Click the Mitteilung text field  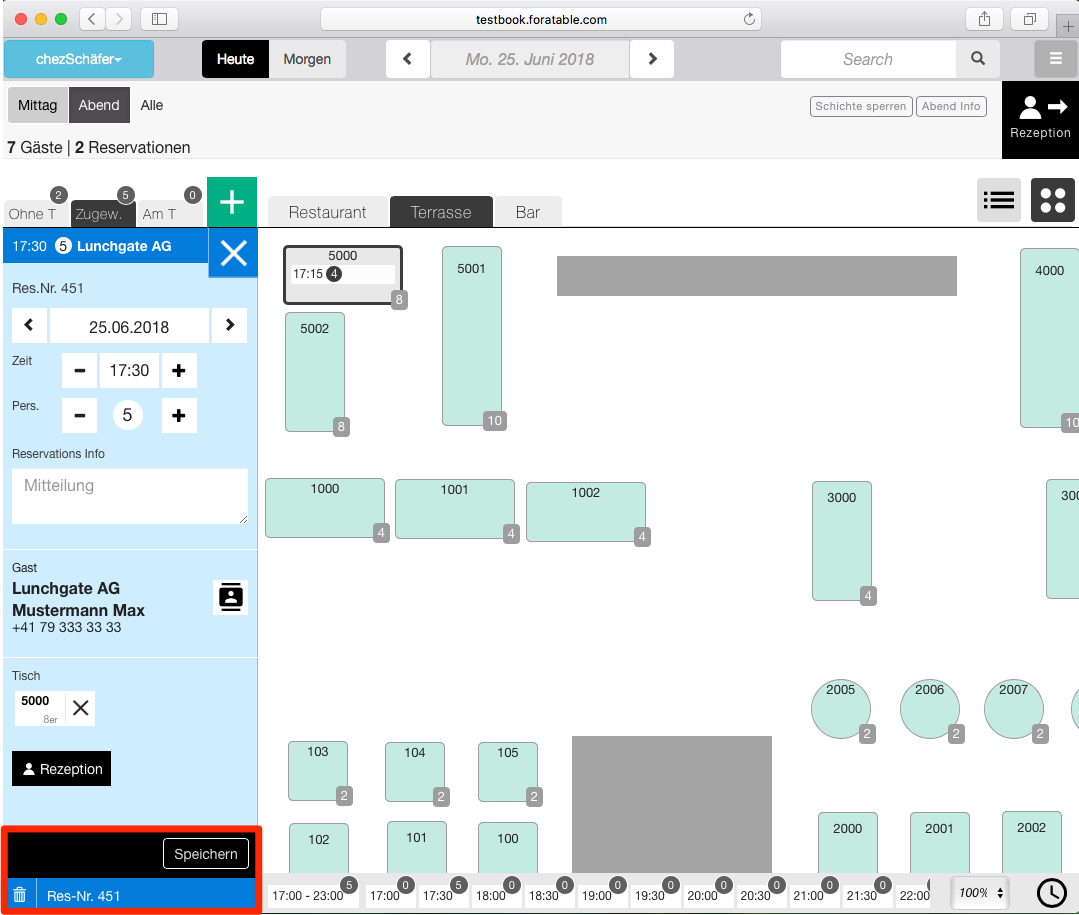click(129, 496)
